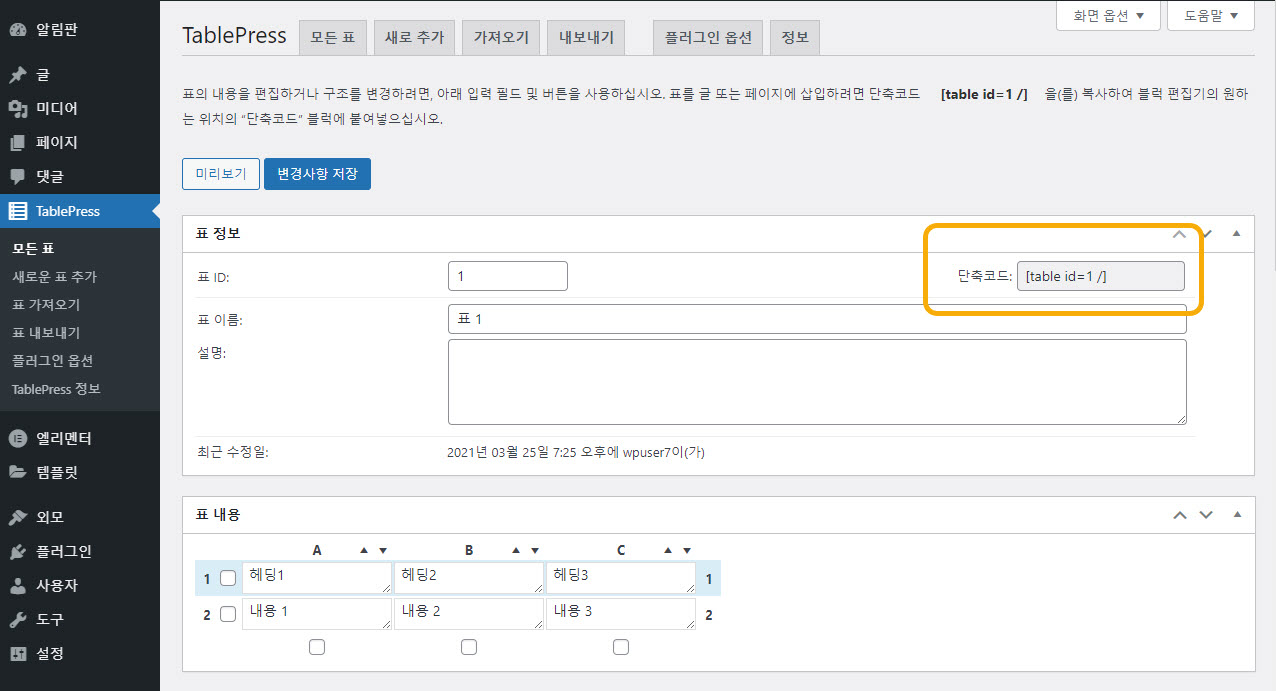Click the 최근 수정일 date text

576,452
